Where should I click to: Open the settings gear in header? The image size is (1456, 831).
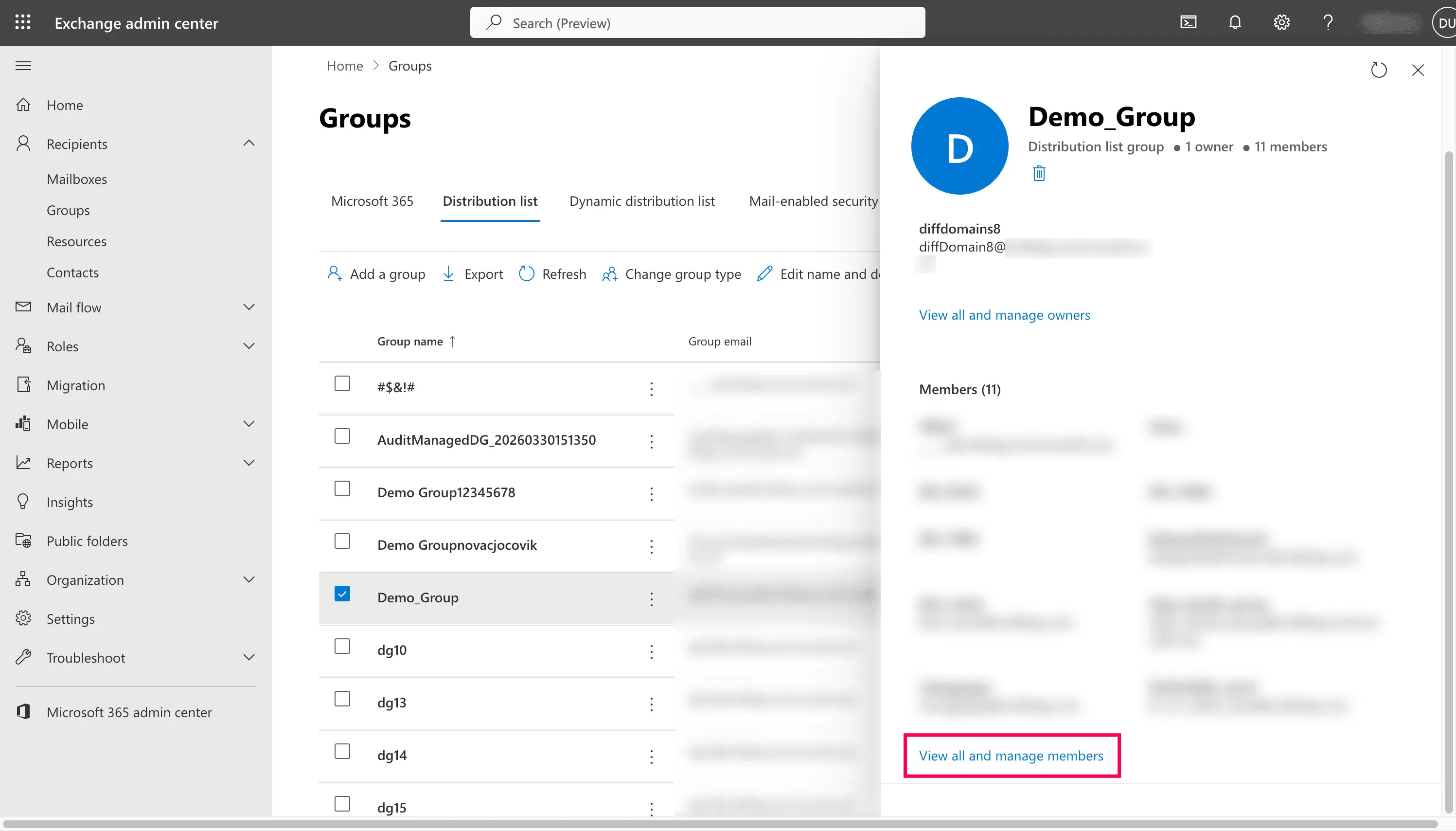pyautogui.click(x=1281, y=22)
